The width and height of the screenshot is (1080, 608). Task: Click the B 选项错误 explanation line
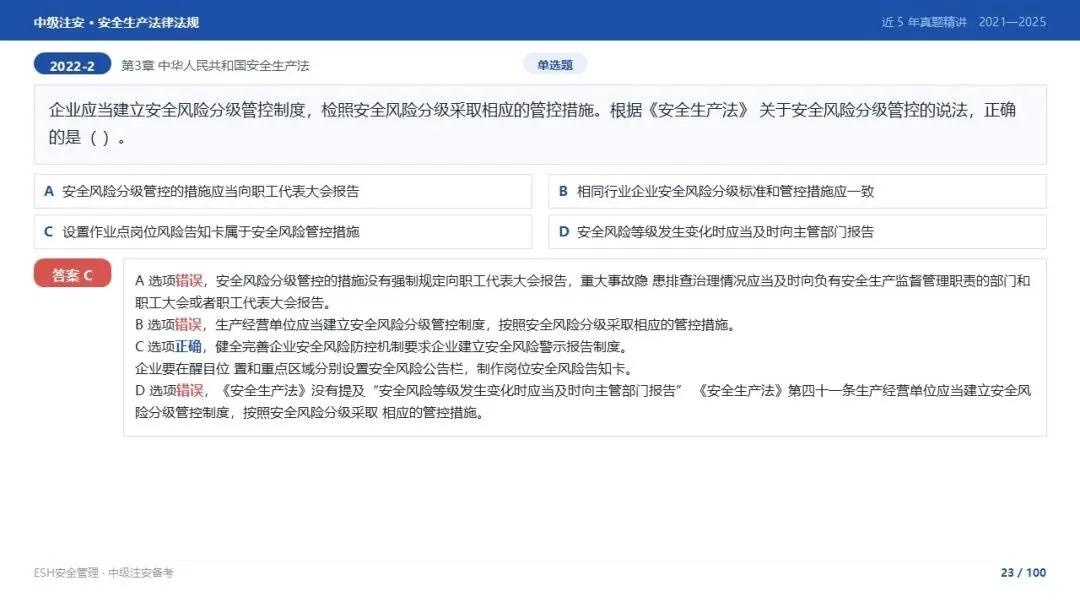[x=436, y=324]
